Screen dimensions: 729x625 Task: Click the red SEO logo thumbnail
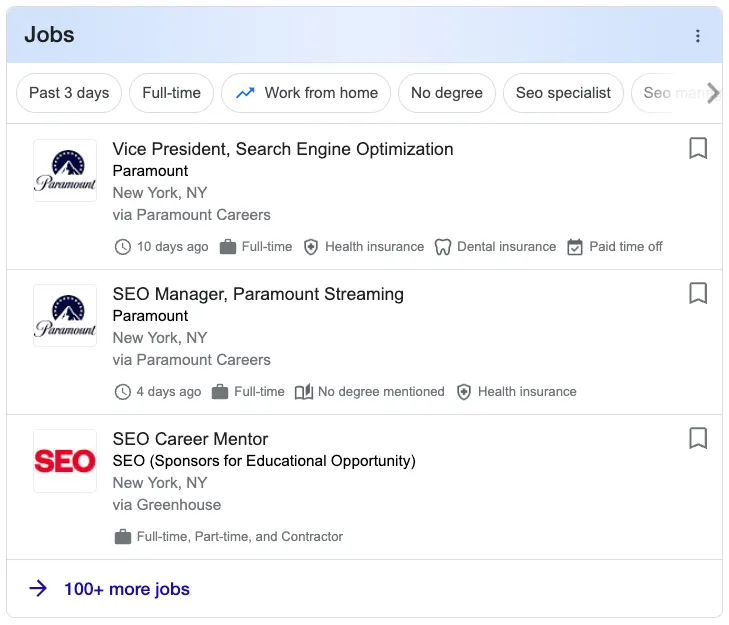coord(65,461)
